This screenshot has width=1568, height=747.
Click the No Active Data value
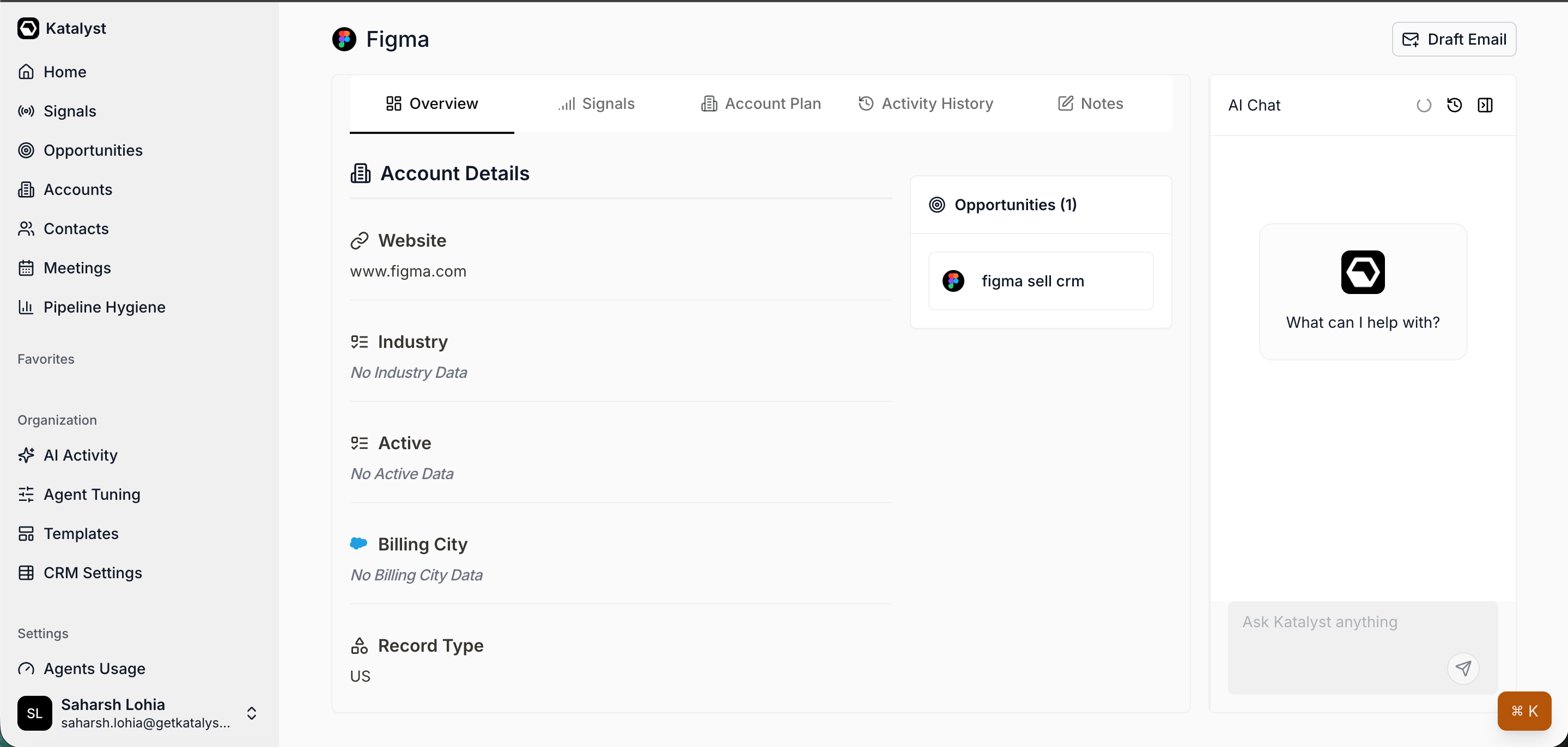tap(402, 473)
